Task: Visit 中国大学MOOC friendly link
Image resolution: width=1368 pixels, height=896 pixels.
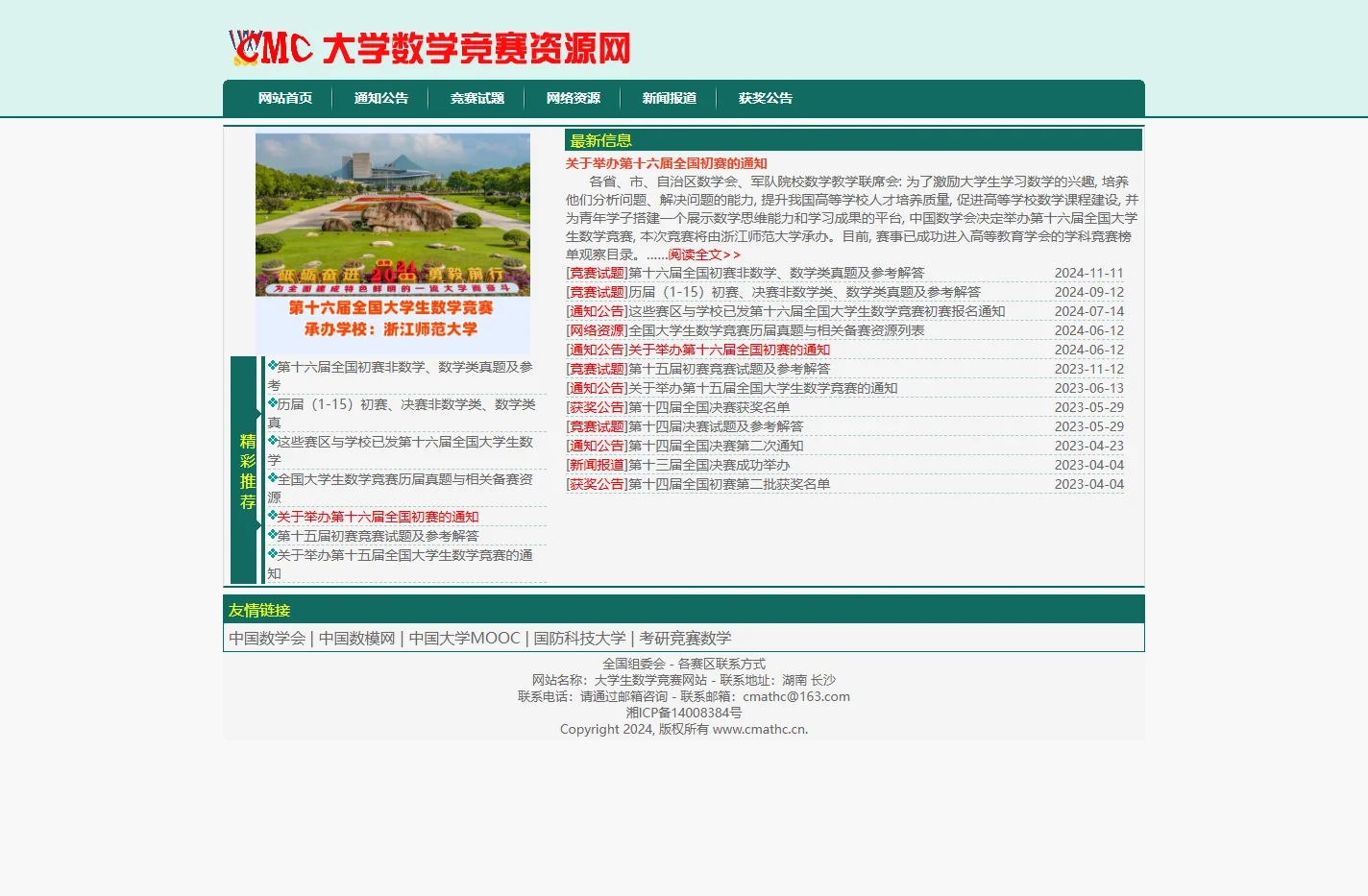Action: pyautogui.click(x=465, y=638)
